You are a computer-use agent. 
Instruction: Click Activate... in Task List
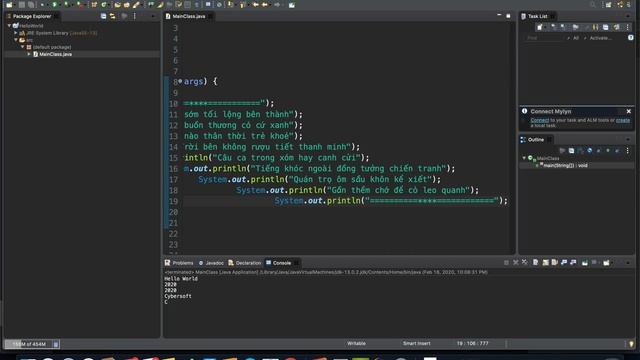click(x=600, y=38)
